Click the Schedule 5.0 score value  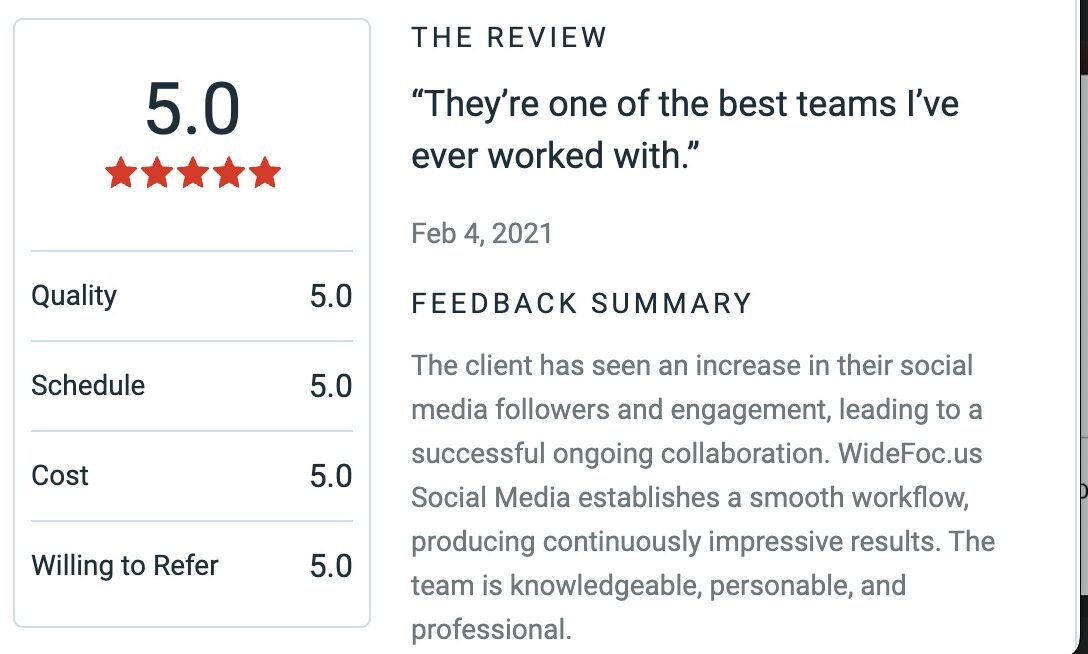tap(331, 386)
